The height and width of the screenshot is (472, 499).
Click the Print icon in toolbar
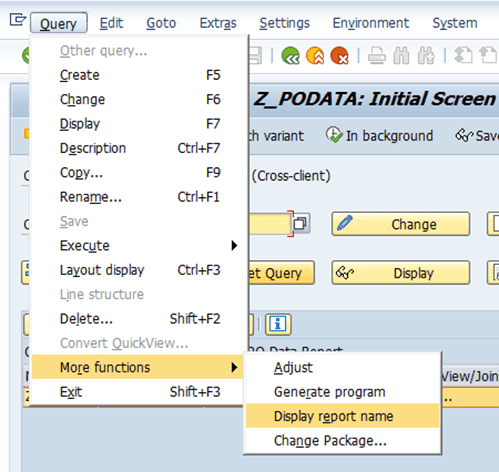click(x=377, y=55)
